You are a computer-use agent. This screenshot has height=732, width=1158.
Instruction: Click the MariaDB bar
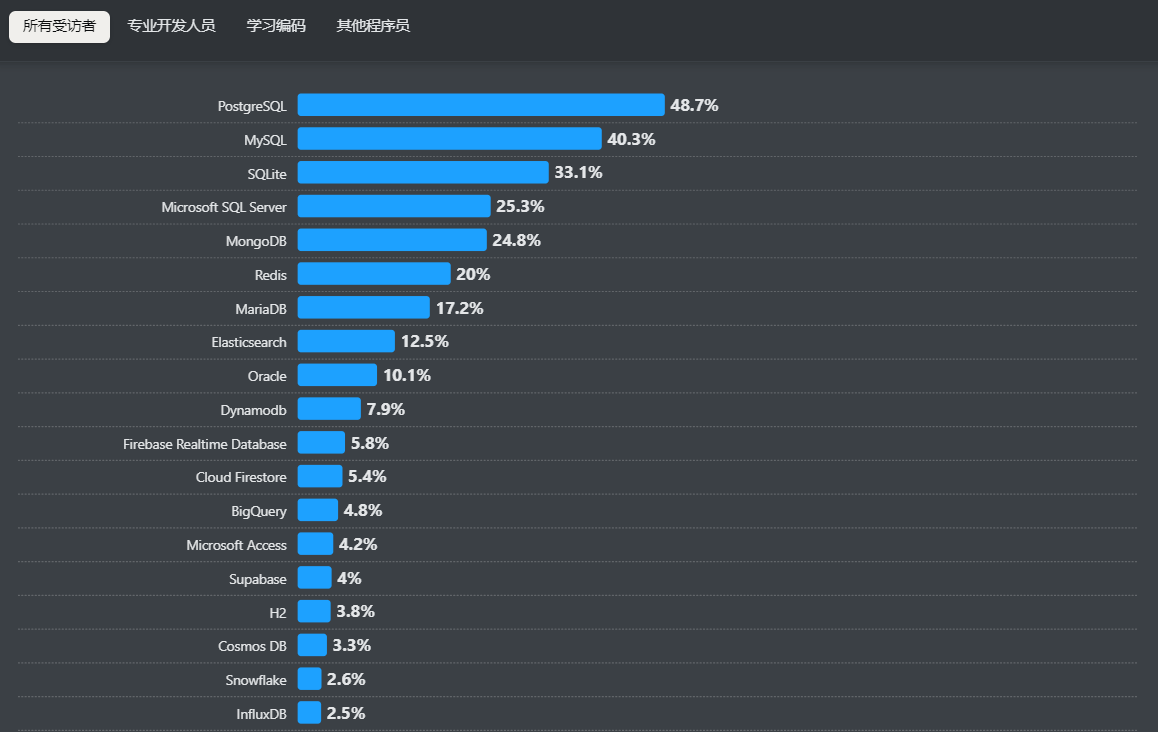tap(363, 308)
